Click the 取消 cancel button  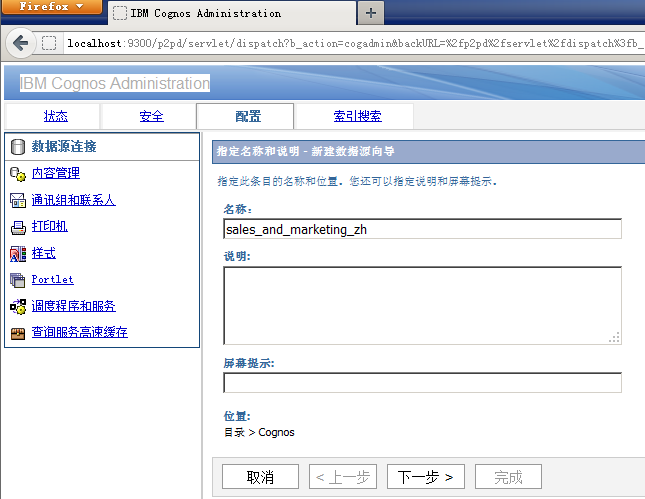pos(260,477)
